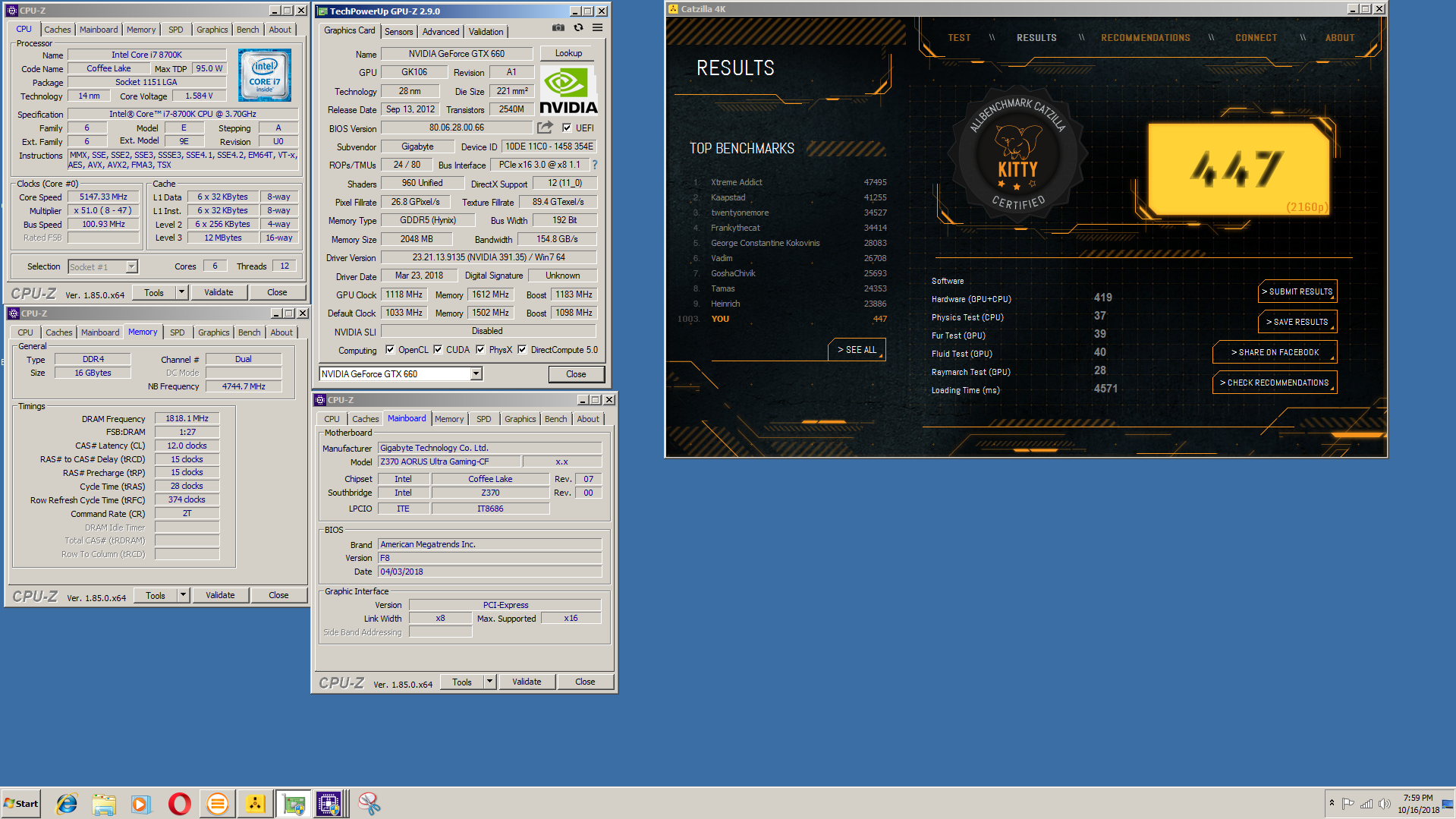The height and width of the screenshot is (819, 1456).
Task: Toggle the OpenCL checkbox
Action: pyautogui.click(x=390, y=350)
